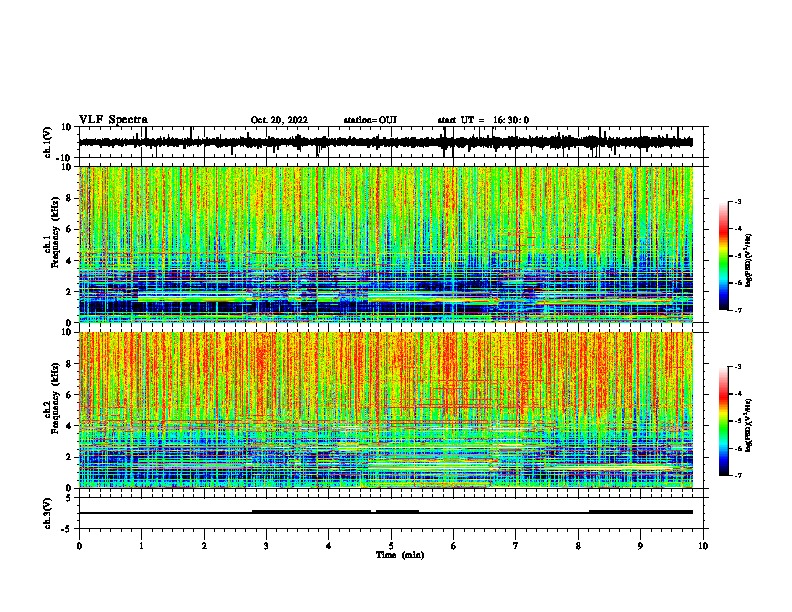Click inside the ch.1 spectrogram panel

[x=385, y=244]
